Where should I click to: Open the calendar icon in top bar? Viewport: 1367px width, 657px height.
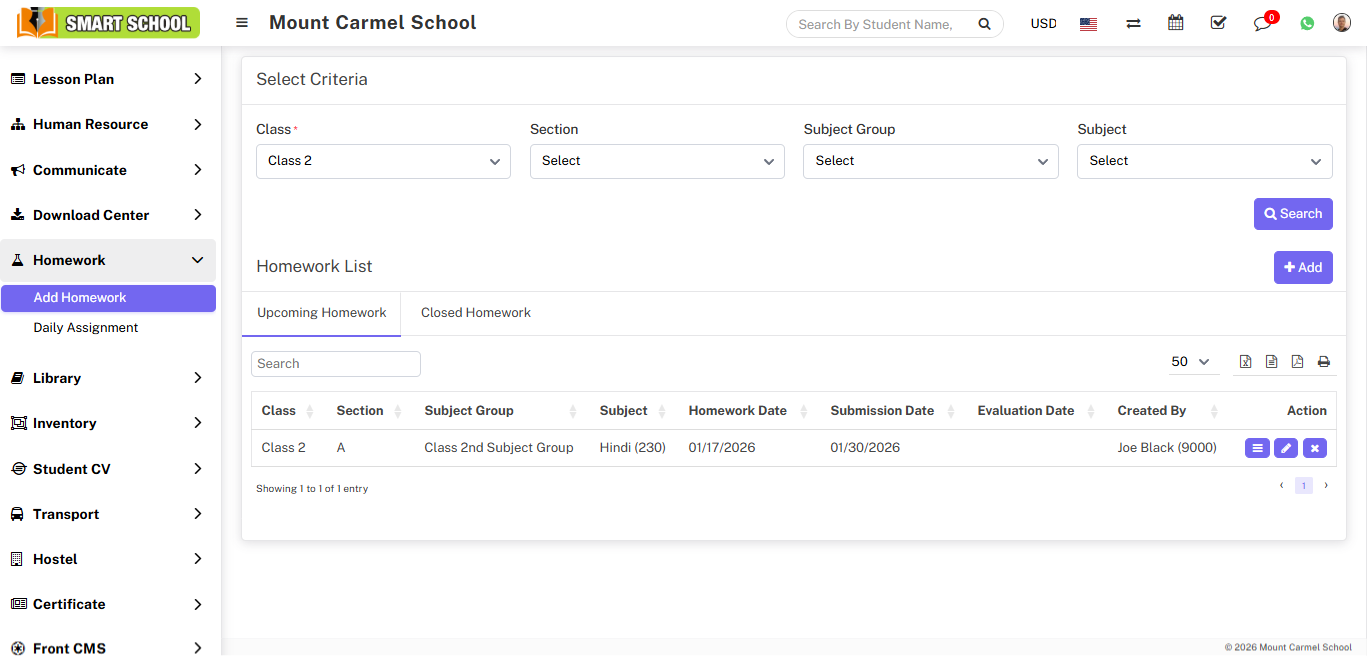[1176, 23]
